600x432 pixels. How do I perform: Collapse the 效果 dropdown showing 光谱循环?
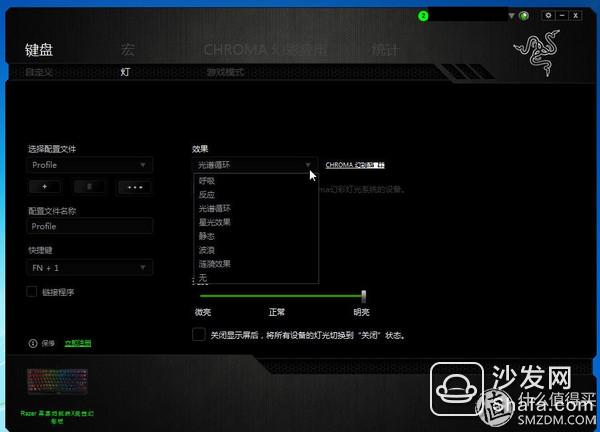pos(255,165)
